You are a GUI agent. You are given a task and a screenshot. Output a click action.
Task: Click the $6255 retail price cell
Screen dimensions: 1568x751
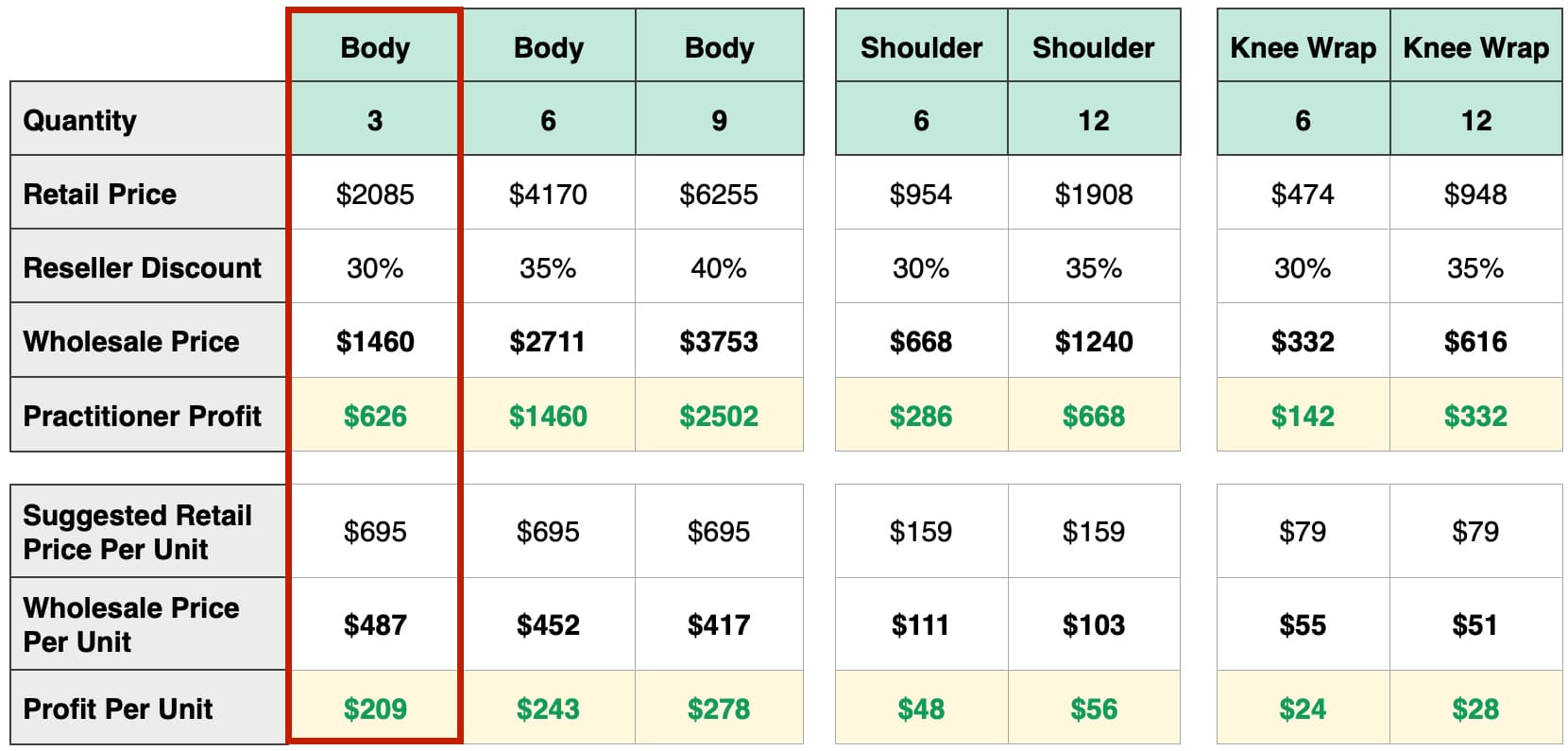point(719,194)
